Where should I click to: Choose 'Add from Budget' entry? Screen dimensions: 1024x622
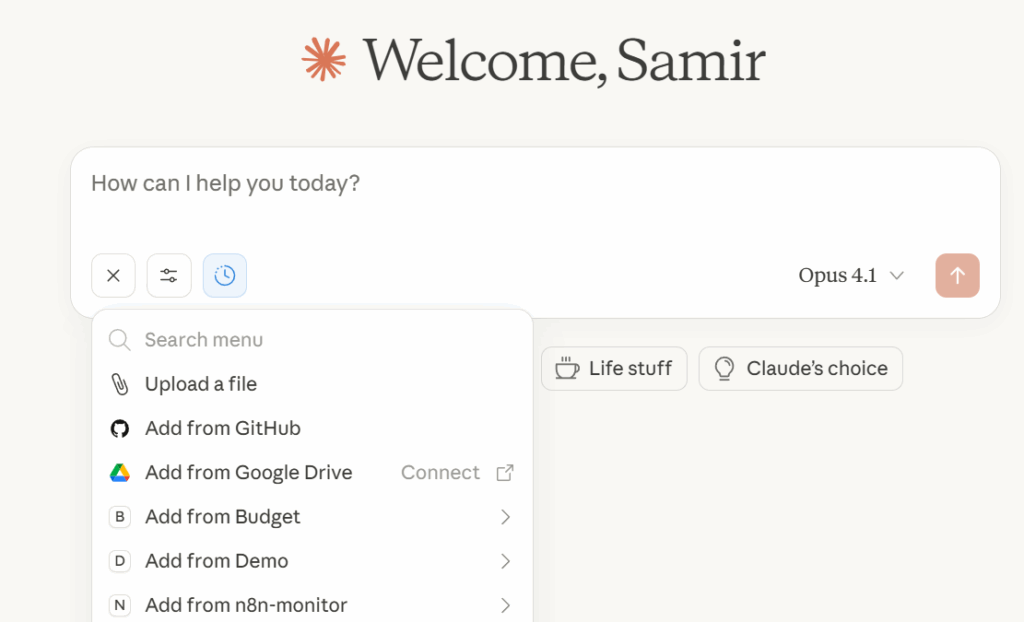[x=312, y=517]
